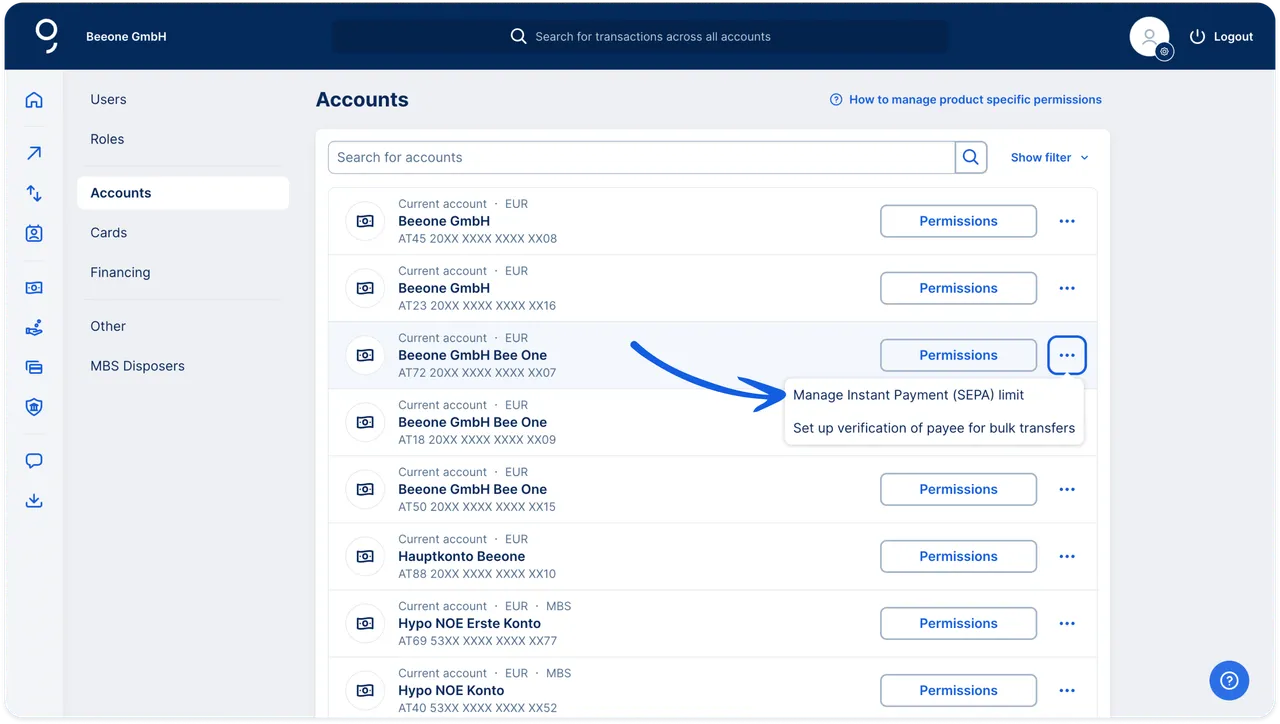
Task: Click the Logout button
Action: click(1221, 37)
